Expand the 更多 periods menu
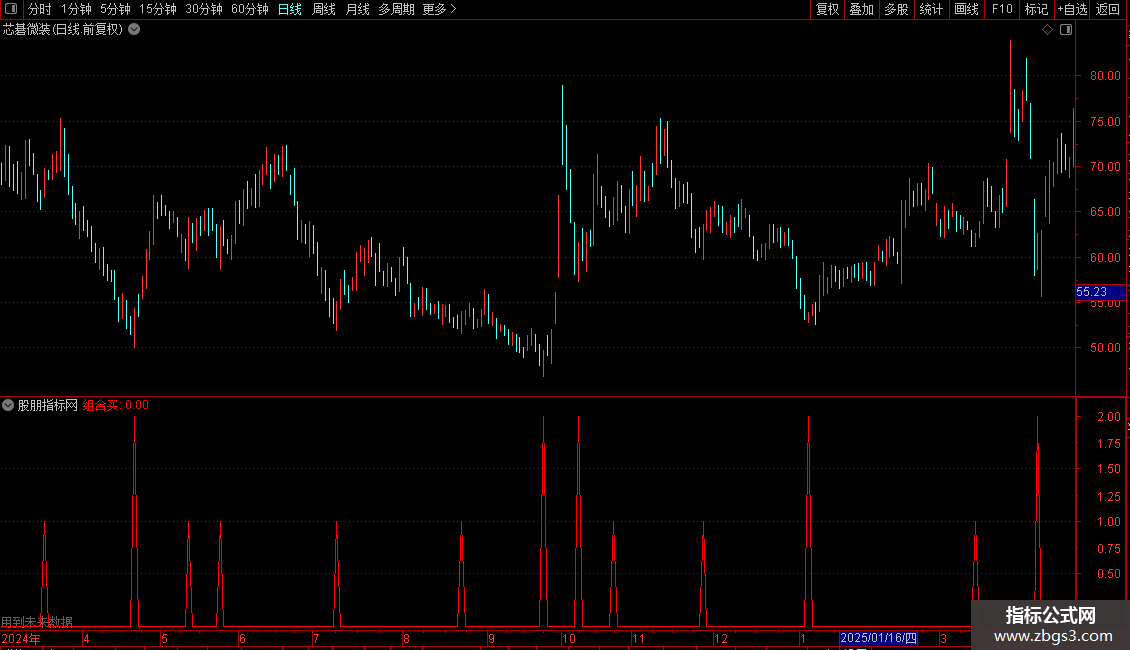Image resolution: width=1130 pixels, height=650 pixels. (440, 9)
